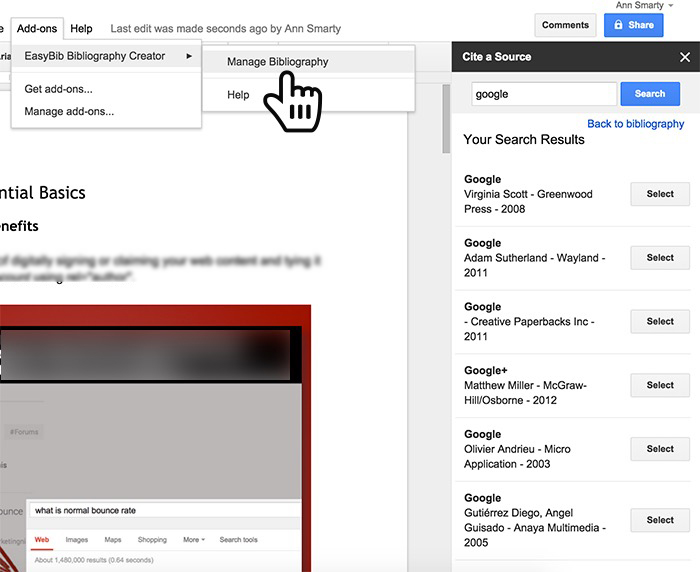
Task: Choose EasyBib Bibliography Creator entry
Action: pyautogui.click(x=106, y=56)
